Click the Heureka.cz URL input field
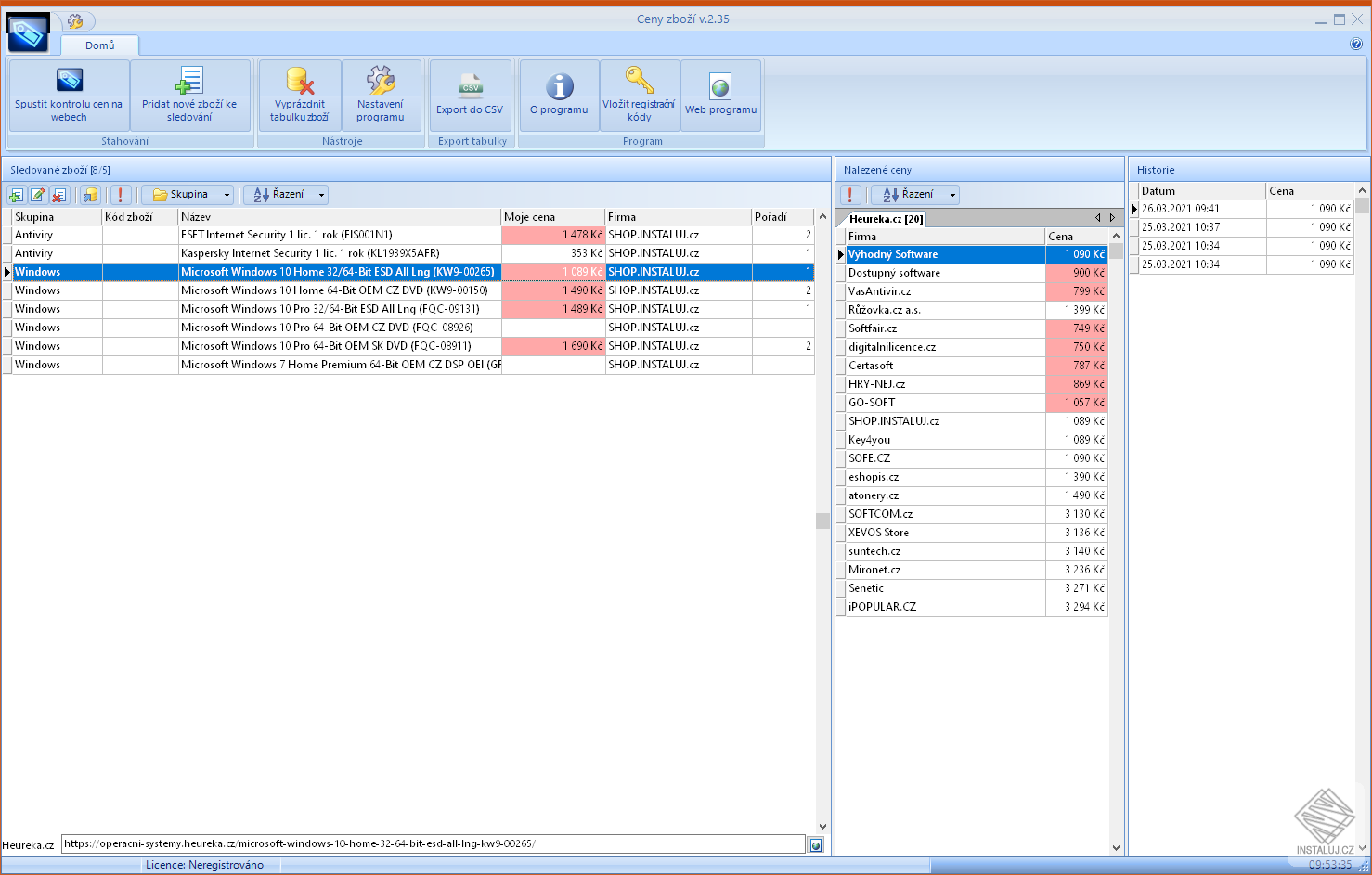Screen dimensions: 1372x875 [x=433, y=844]
